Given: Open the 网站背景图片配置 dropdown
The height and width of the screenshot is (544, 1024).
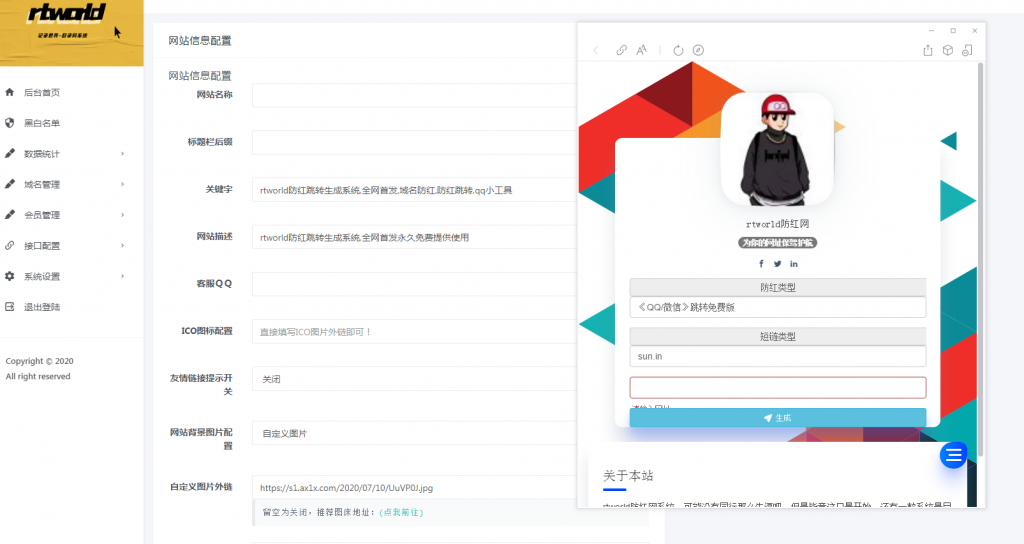Looking at the screenshot, I should 414,433.
